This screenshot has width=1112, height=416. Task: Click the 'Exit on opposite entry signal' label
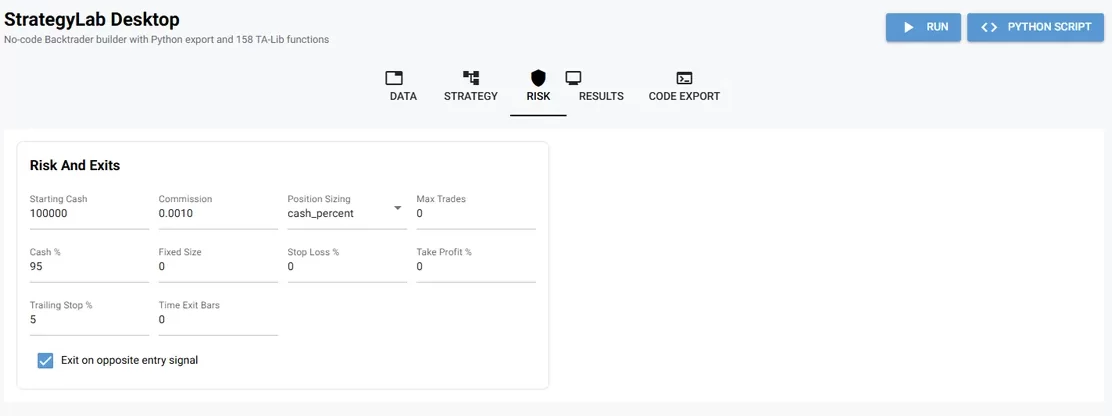click(130, 361)
